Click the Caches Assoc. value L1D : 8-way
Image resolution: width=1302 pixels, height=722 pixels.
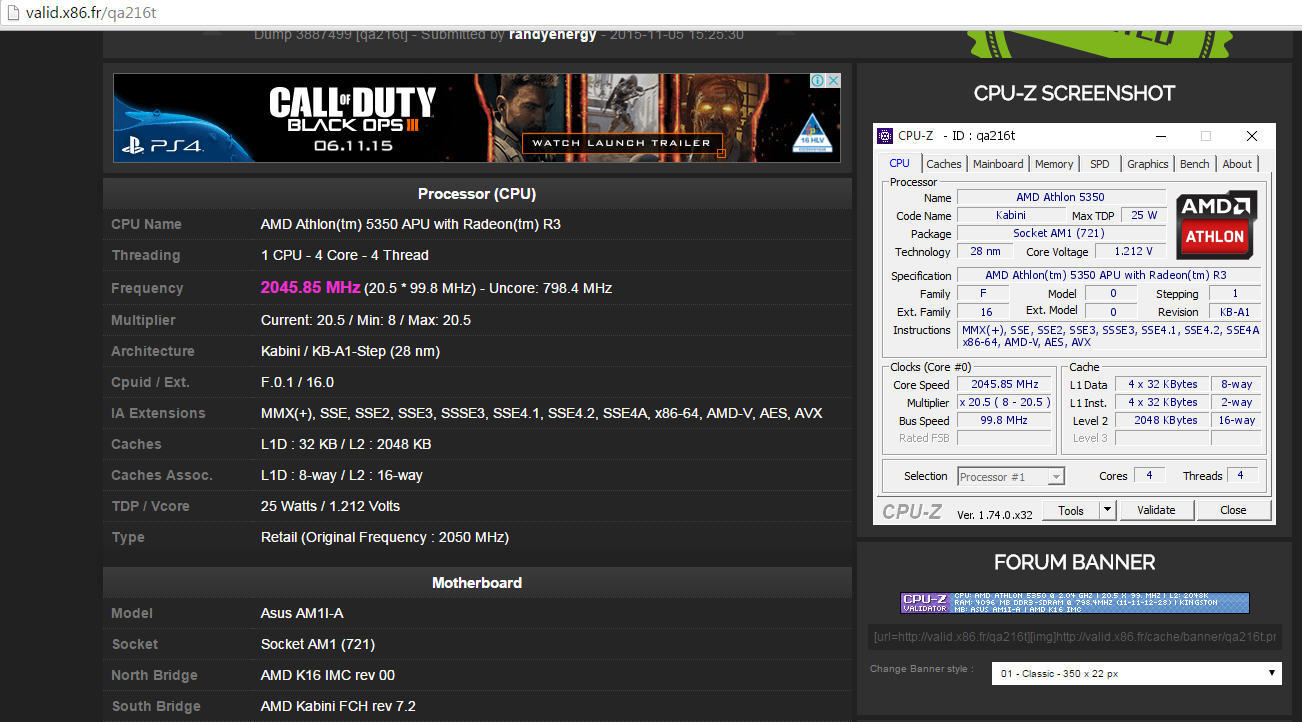(342, 475)
